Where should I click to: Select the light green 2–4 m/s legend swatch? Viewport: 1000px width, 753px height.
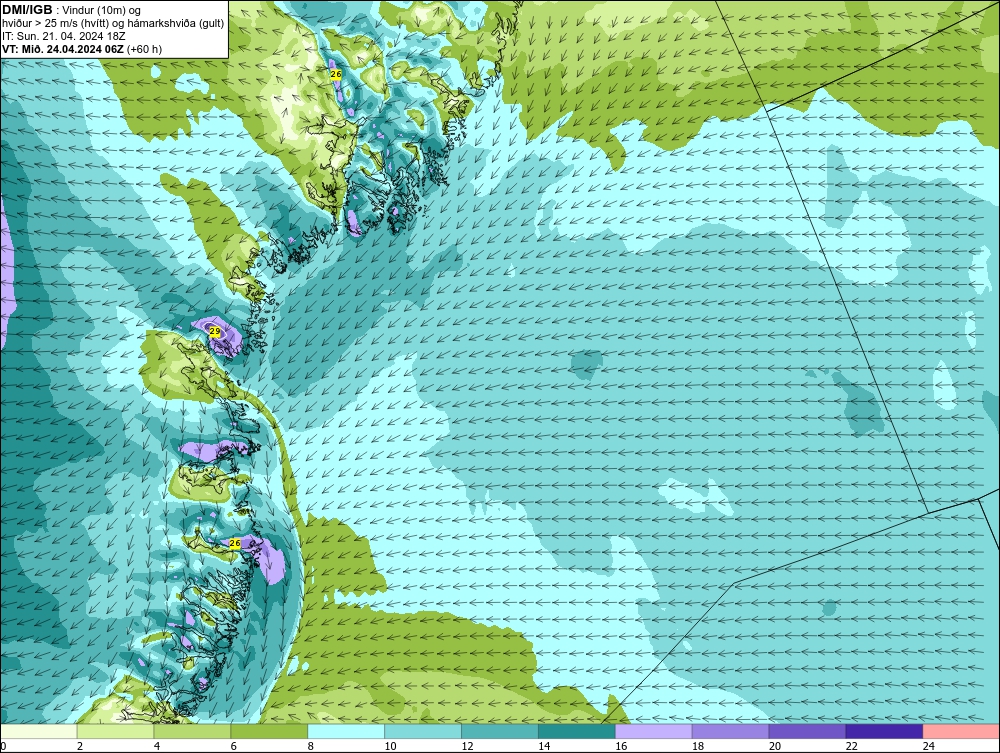pyautogui.click(x=115, y=731)
